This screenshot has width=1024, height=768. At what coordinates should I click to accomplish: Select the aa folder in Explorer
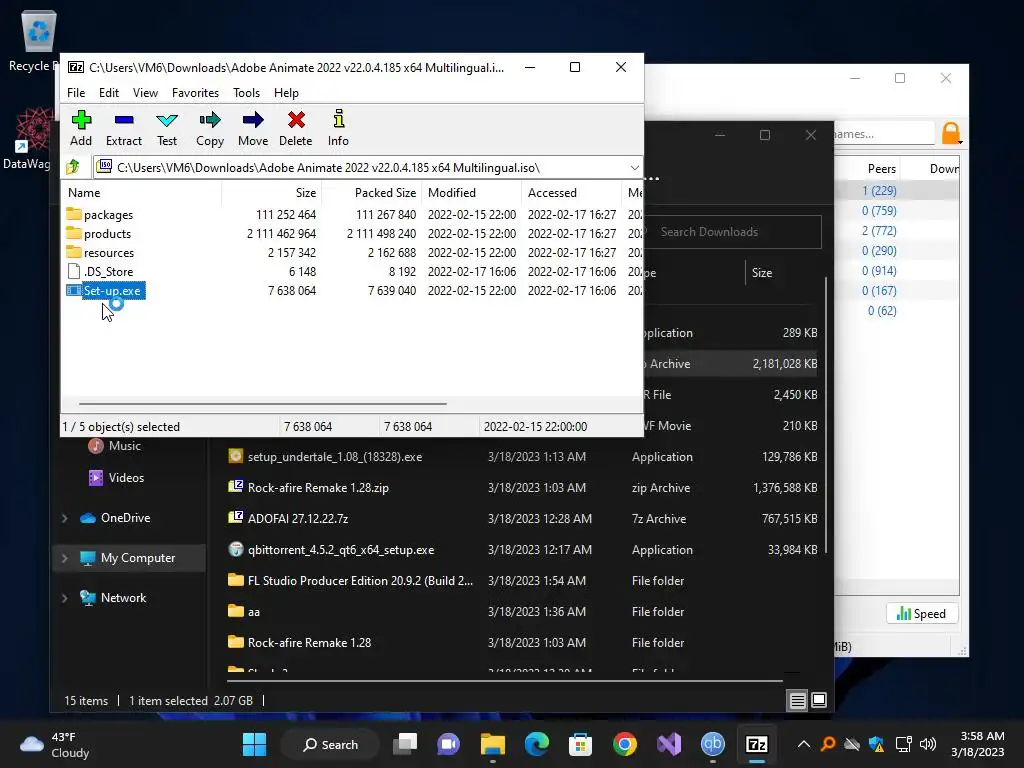tap(253, 613)
